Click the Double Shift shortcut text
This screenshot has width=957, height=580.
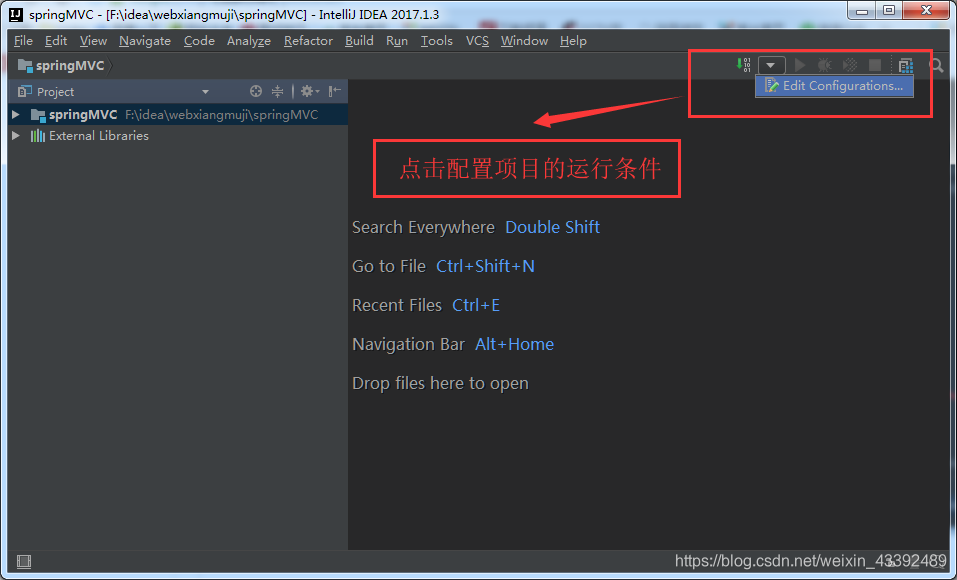[x=552, y=227]
